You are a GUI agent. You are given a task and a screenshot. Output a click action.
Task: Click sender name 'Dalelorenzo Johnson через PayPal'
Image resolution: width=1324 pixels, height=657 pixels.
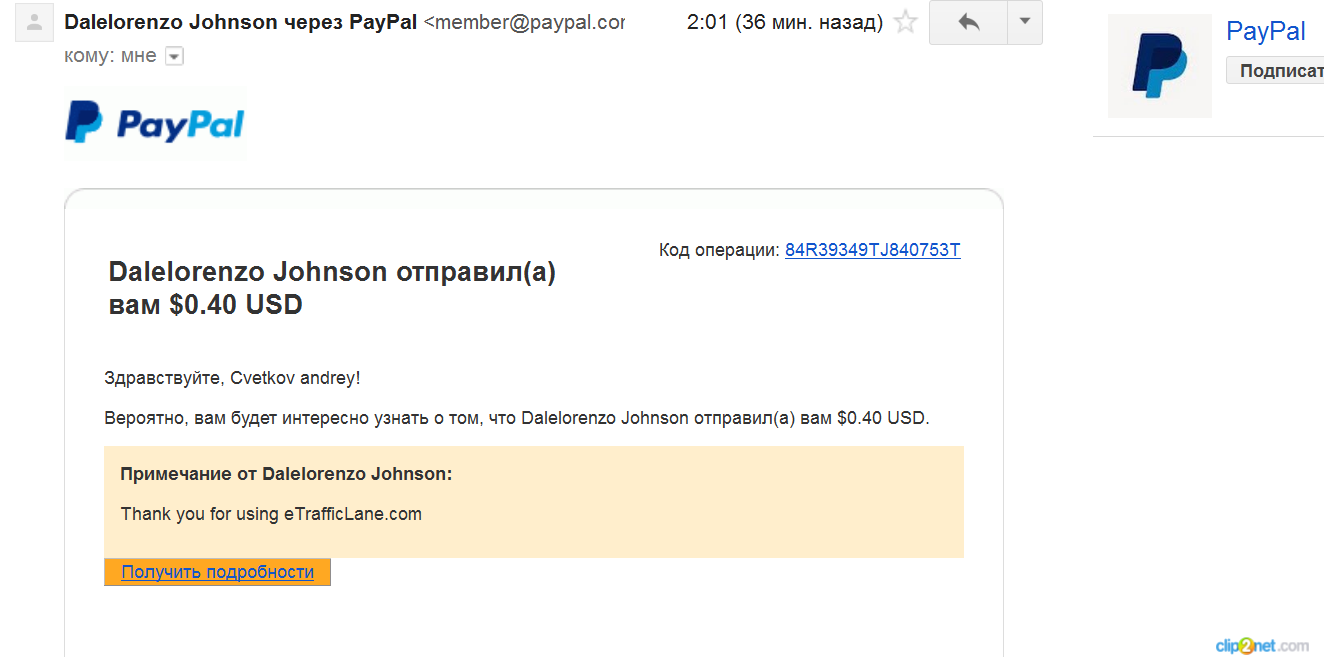(x=240, y=22)
